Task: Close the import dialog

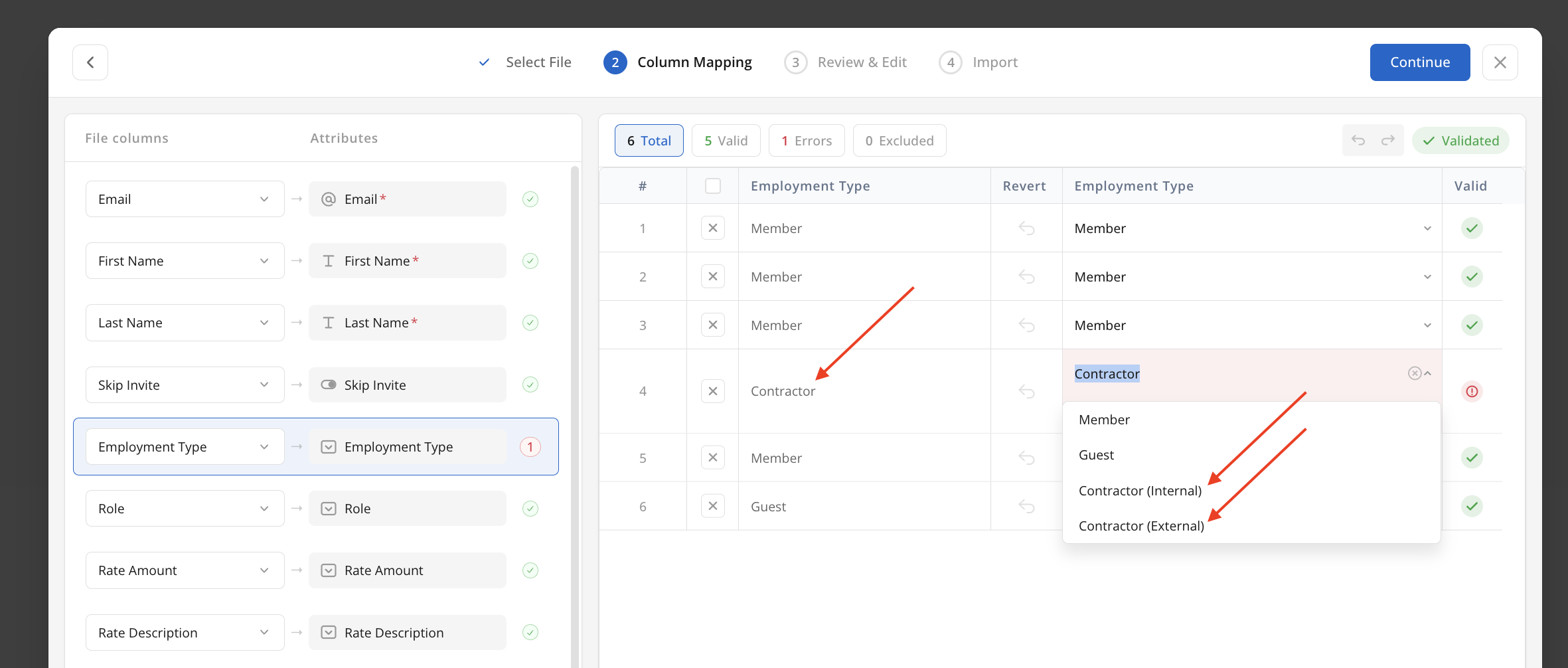Action: pos(1500,62)
